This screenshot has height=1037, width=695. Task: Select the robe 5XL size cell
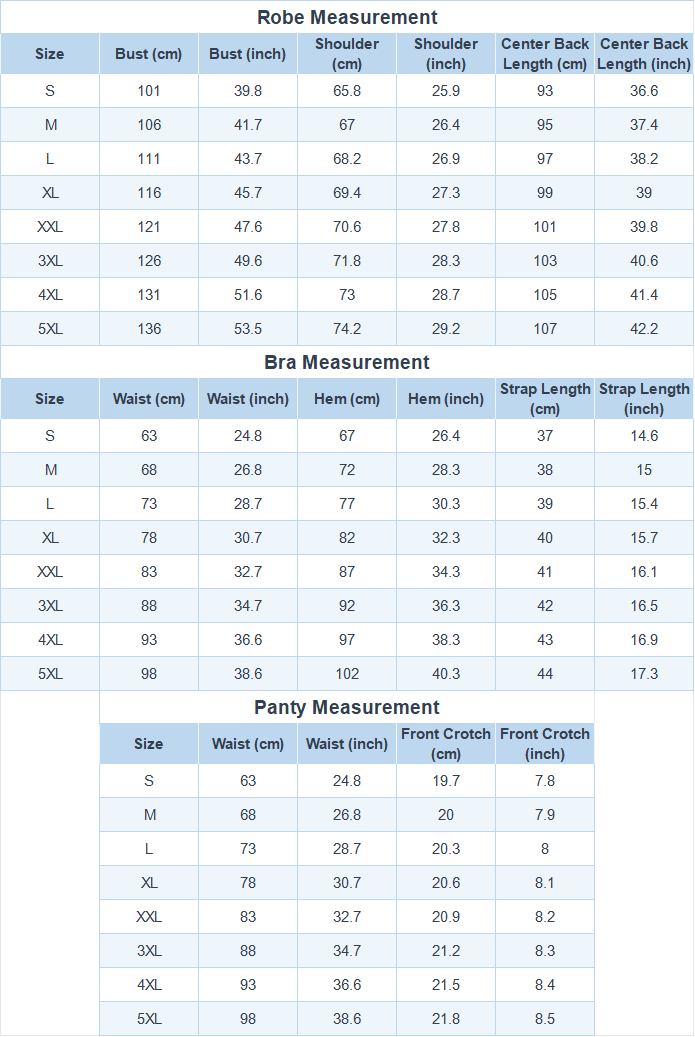pos(50,329)
